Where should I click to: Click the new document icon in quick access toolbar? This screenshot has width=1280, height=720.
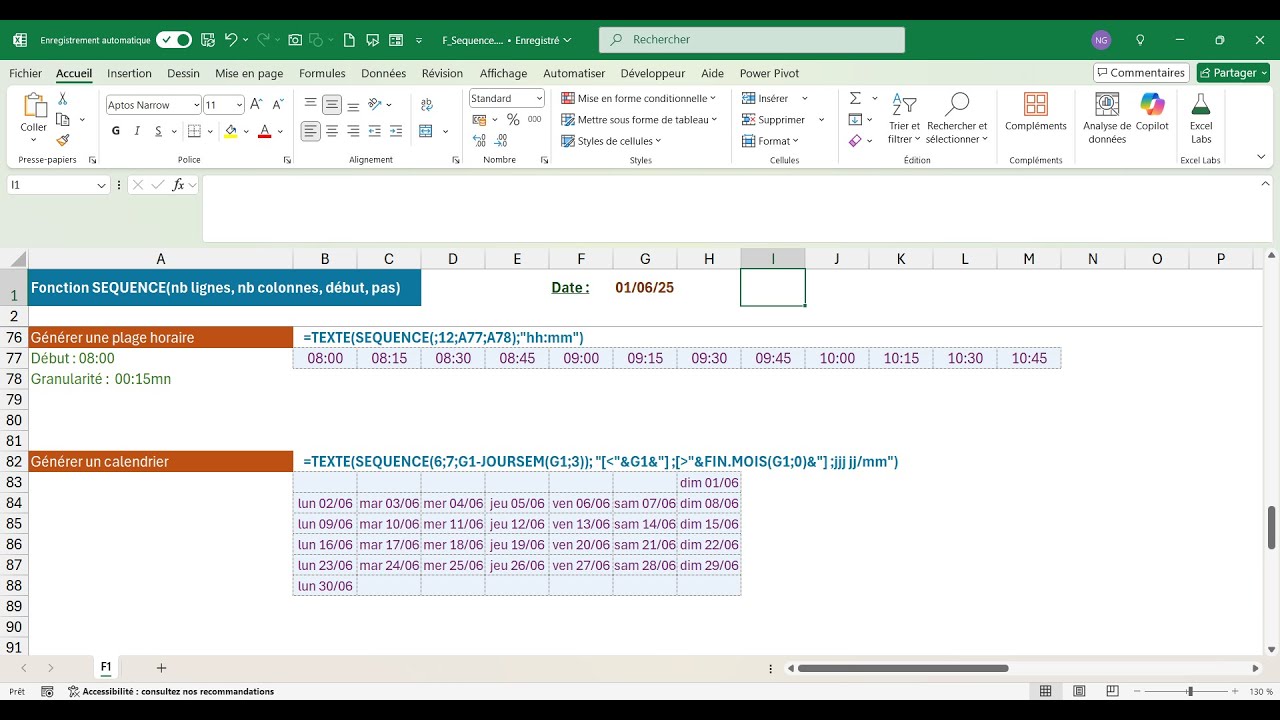click(349, 40)
